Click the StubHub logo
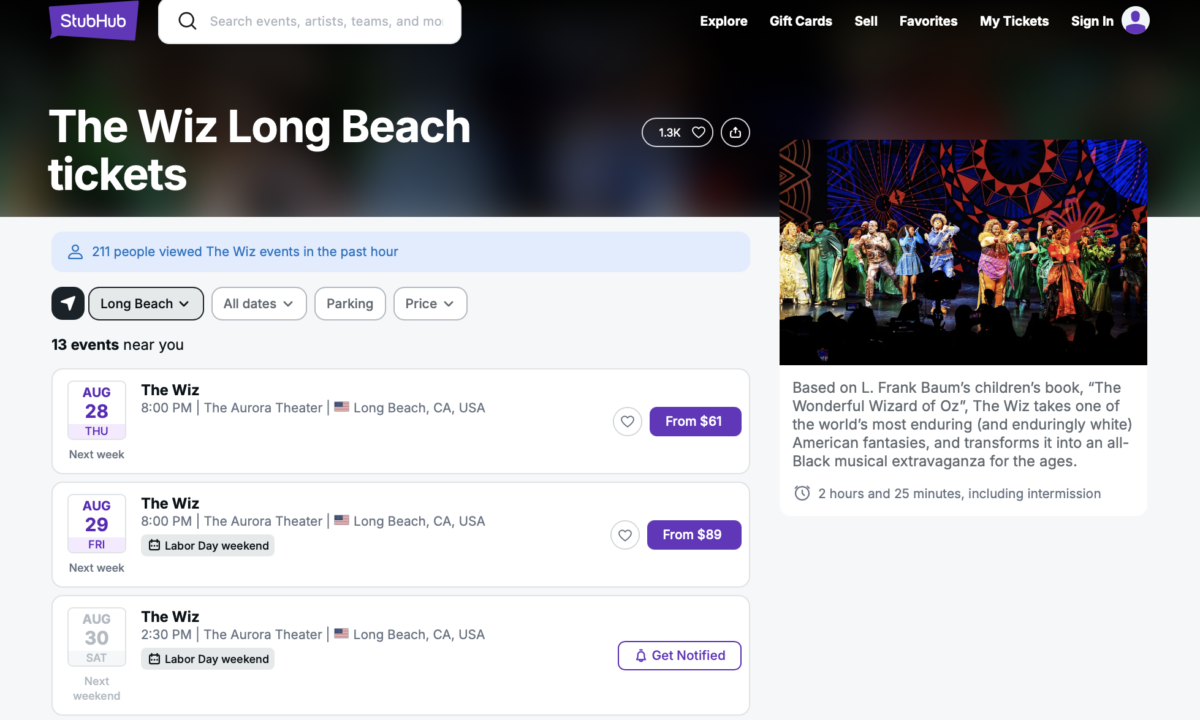Viewport: 1200px width, 720px height. tap(94, 21)
